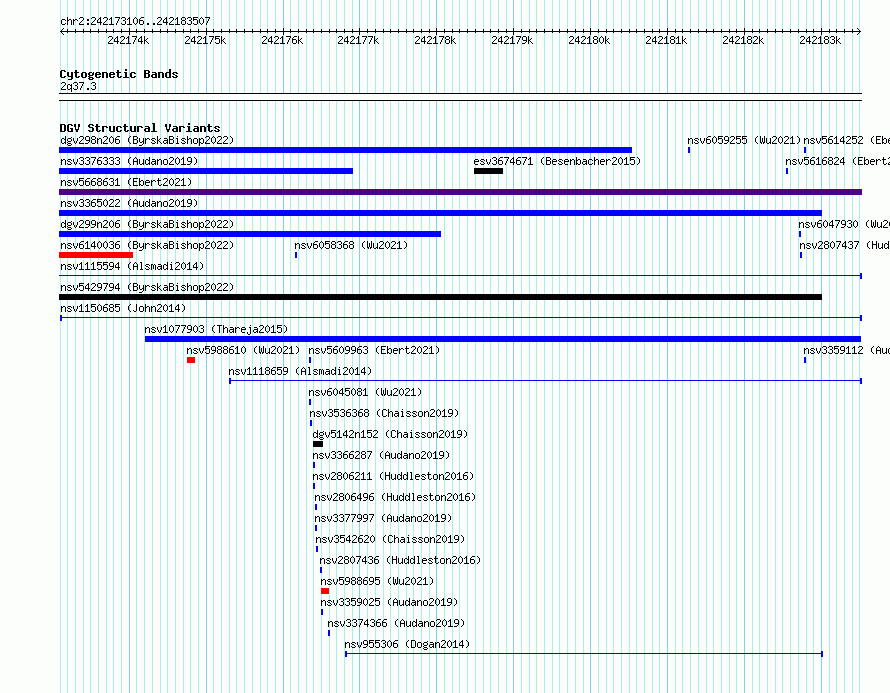The image size is (890, 693).
Task: Select the nsv3376333 (Audano2019) label
Action: (129, 161)
